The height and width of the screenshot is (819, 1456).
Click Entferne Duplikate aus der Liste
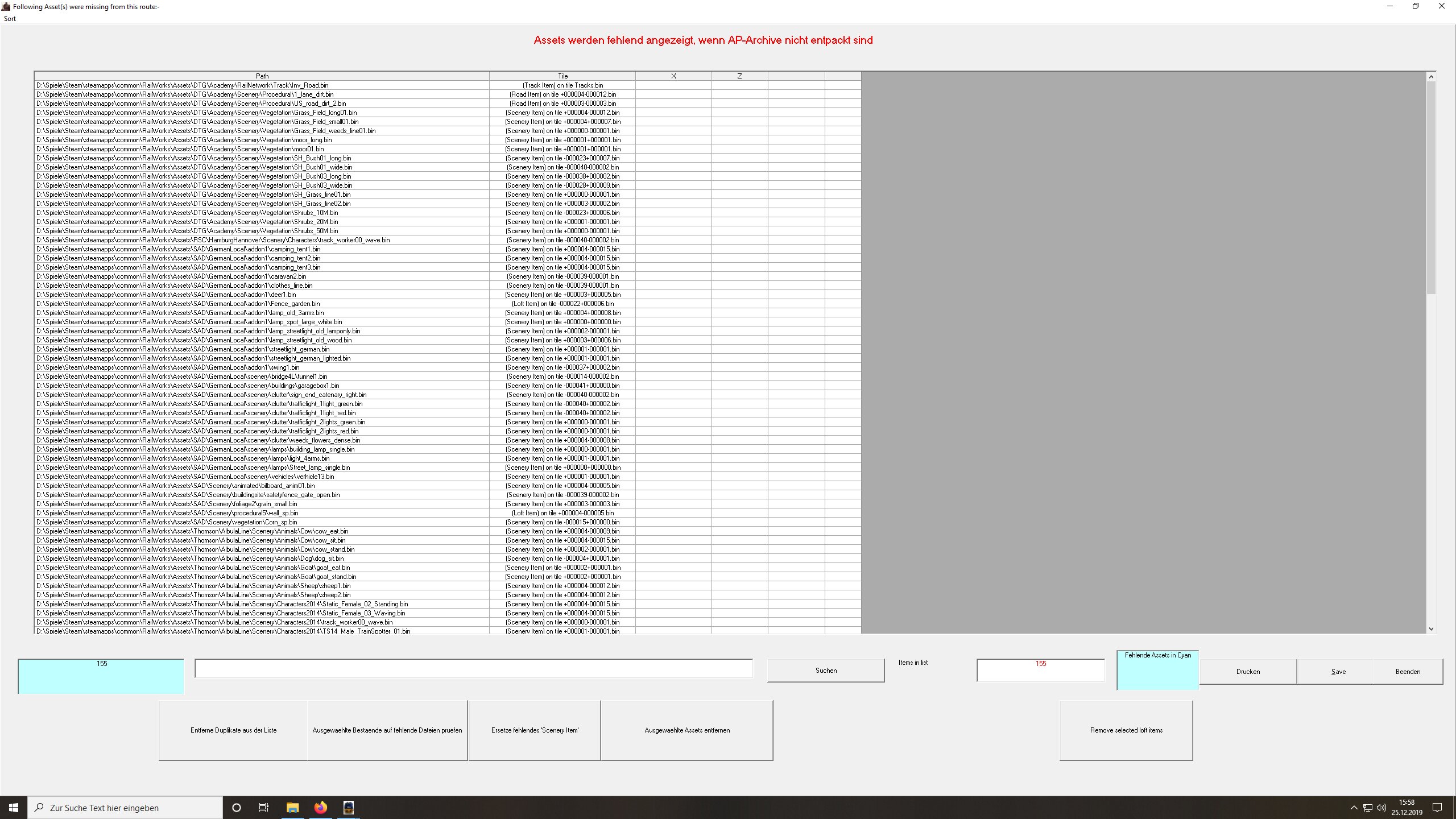click(233, 730)
